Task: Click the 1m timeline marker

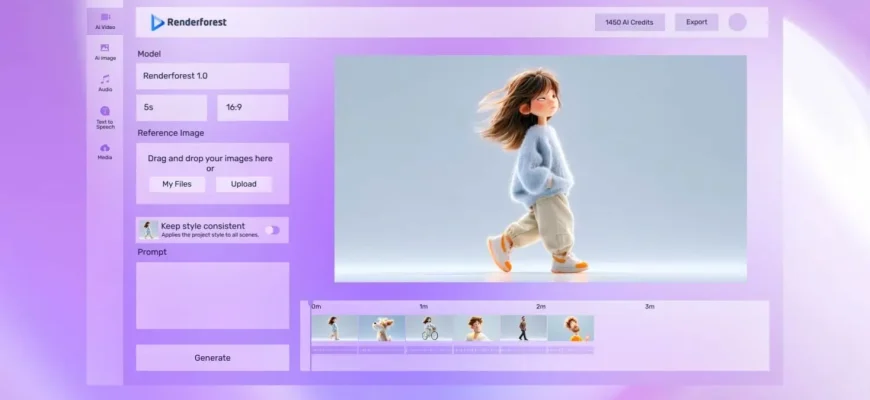Action: click(x=423, y=306)
